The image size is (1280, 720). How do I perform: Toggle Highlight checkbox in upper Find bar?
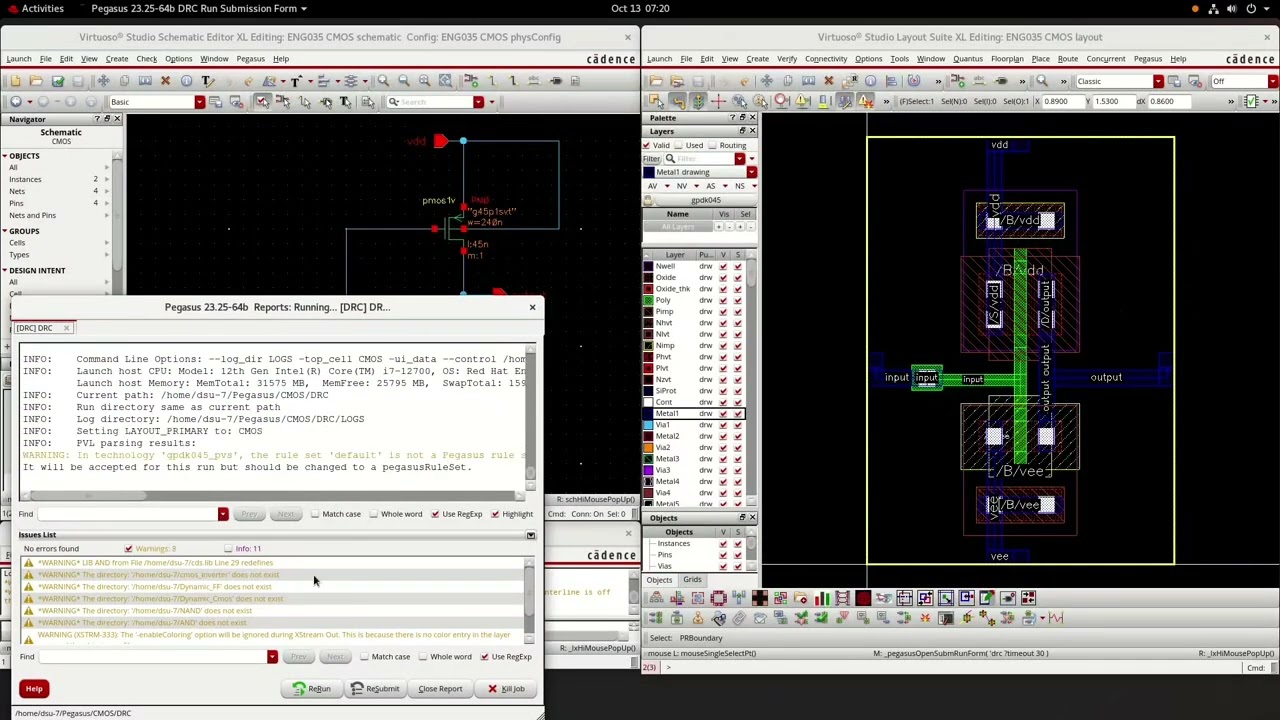coord(495,514)
